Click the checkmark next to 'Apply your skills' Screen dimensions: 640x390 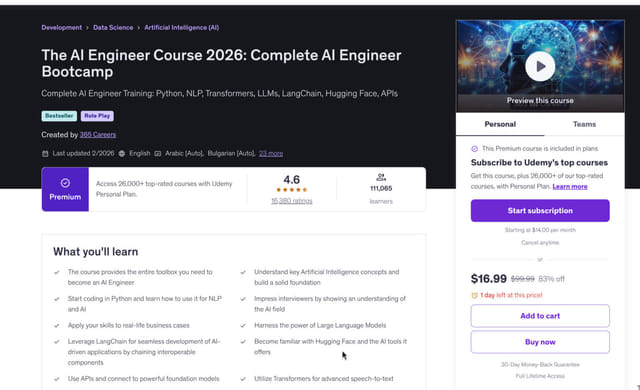[x=57, y=326]
